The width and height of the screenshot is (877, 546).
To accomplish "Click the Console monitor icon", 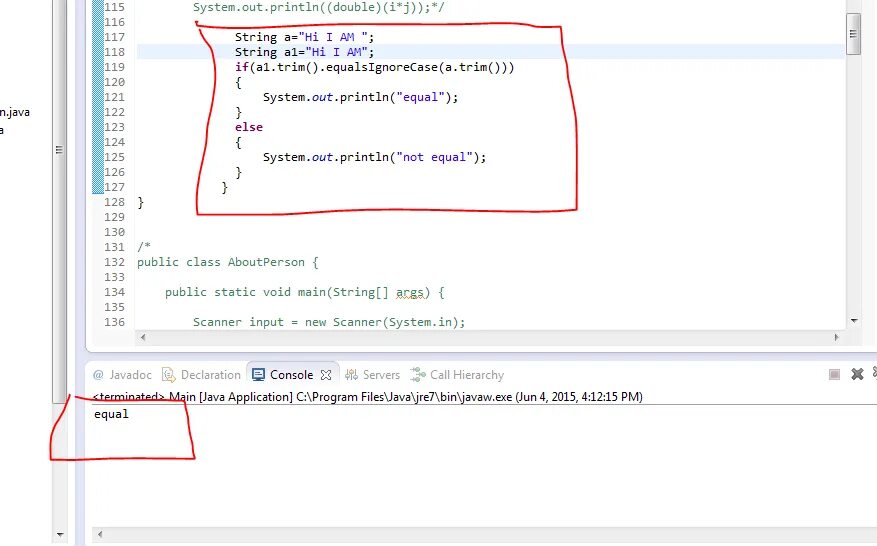I will tap(258, 375).
